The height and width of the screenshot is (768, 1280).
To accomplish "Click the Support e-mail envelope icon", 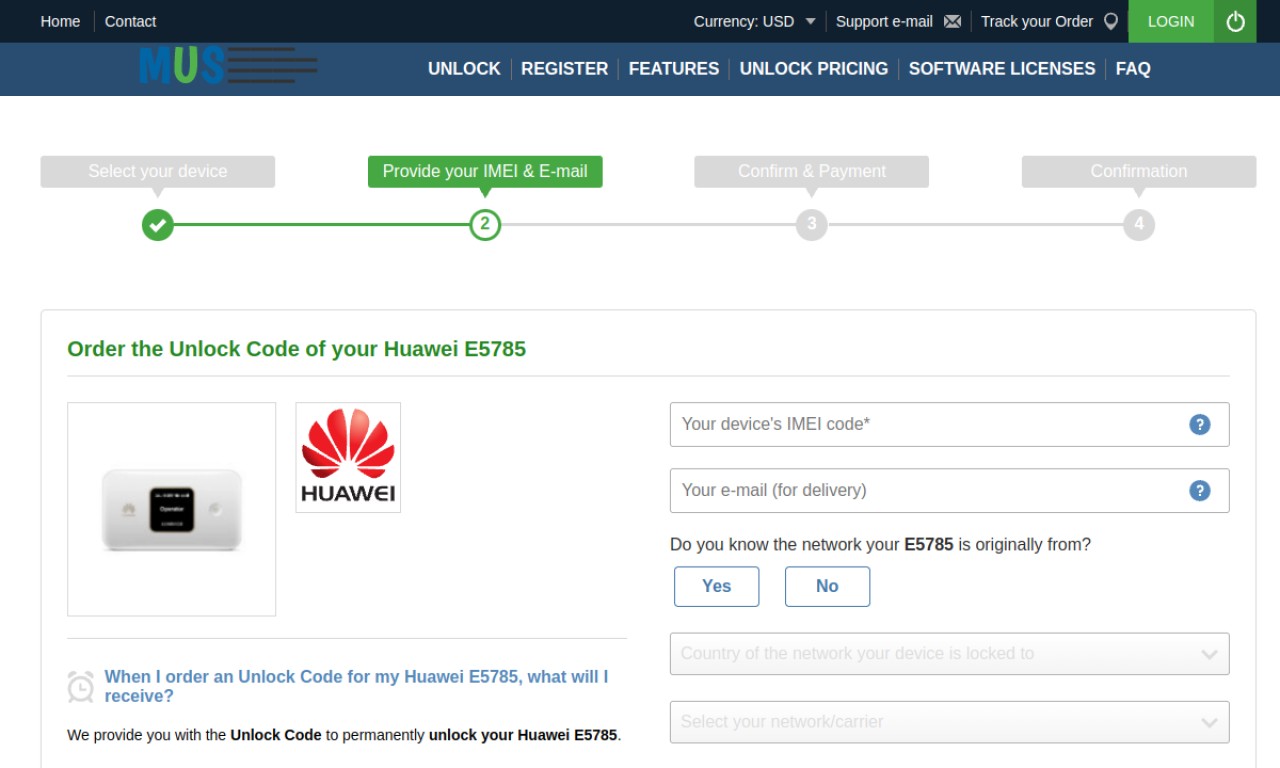I will click(952, 21).
